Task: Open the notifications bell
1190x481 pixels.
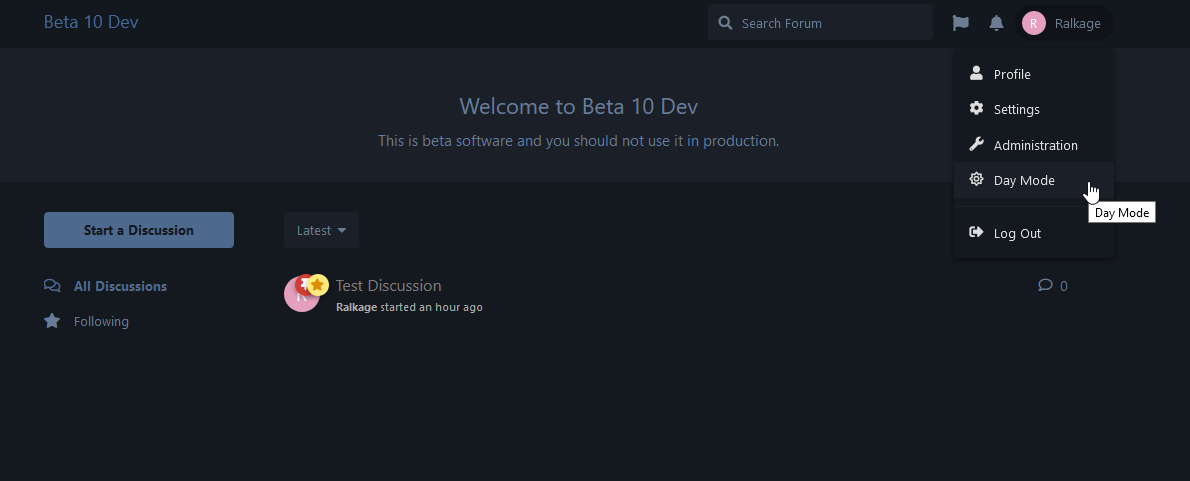Action: pos(996,23)
